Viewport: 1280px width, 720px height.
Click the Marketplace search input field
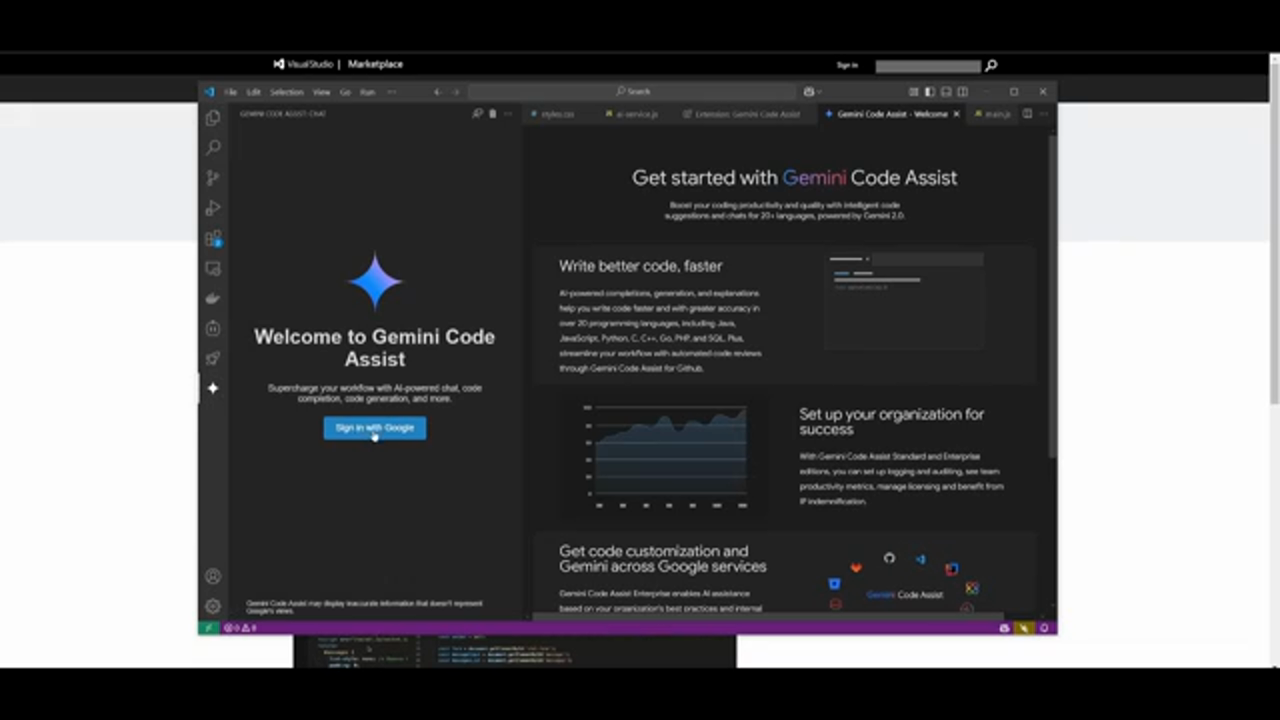[928, 66]
